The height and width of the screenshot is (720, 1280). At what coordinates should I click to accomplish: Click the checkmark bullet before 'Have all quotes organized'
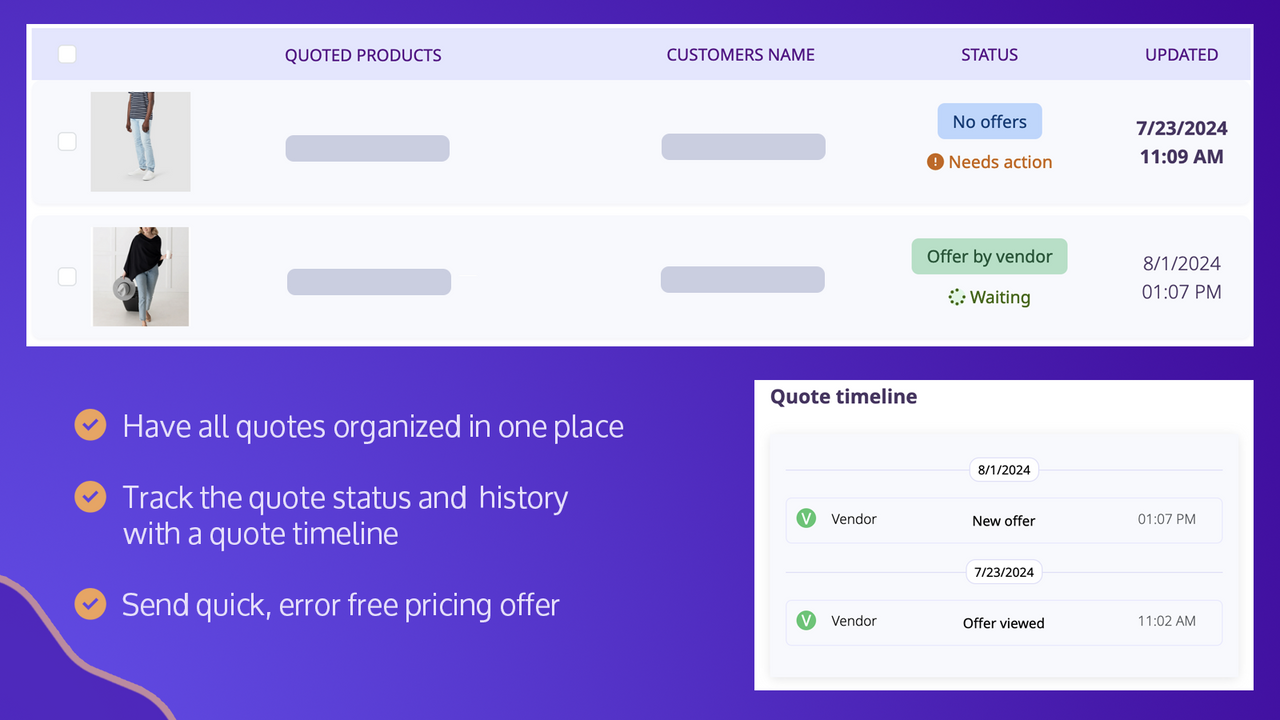pos(90,425)
